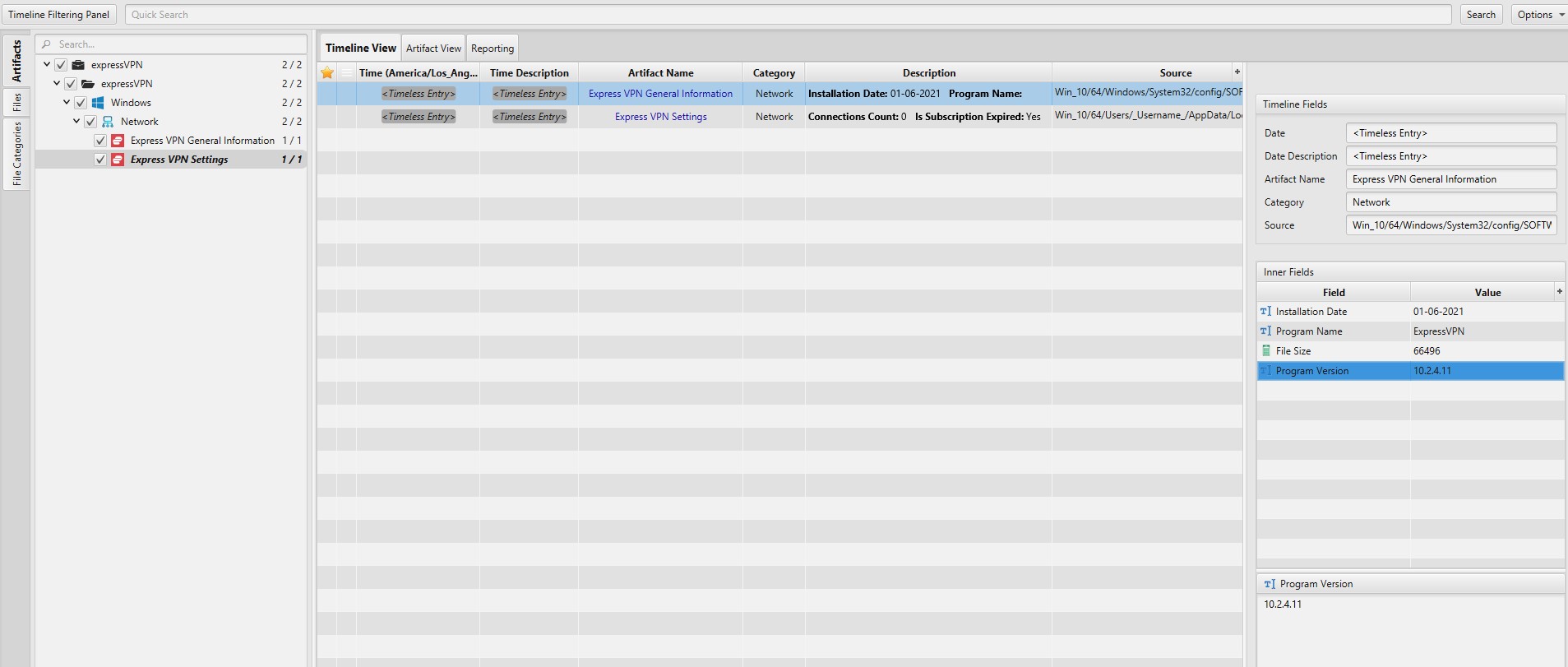Click the Windows logo icon in the tree
Screen dimensions: 1568x667
(98, 103)
